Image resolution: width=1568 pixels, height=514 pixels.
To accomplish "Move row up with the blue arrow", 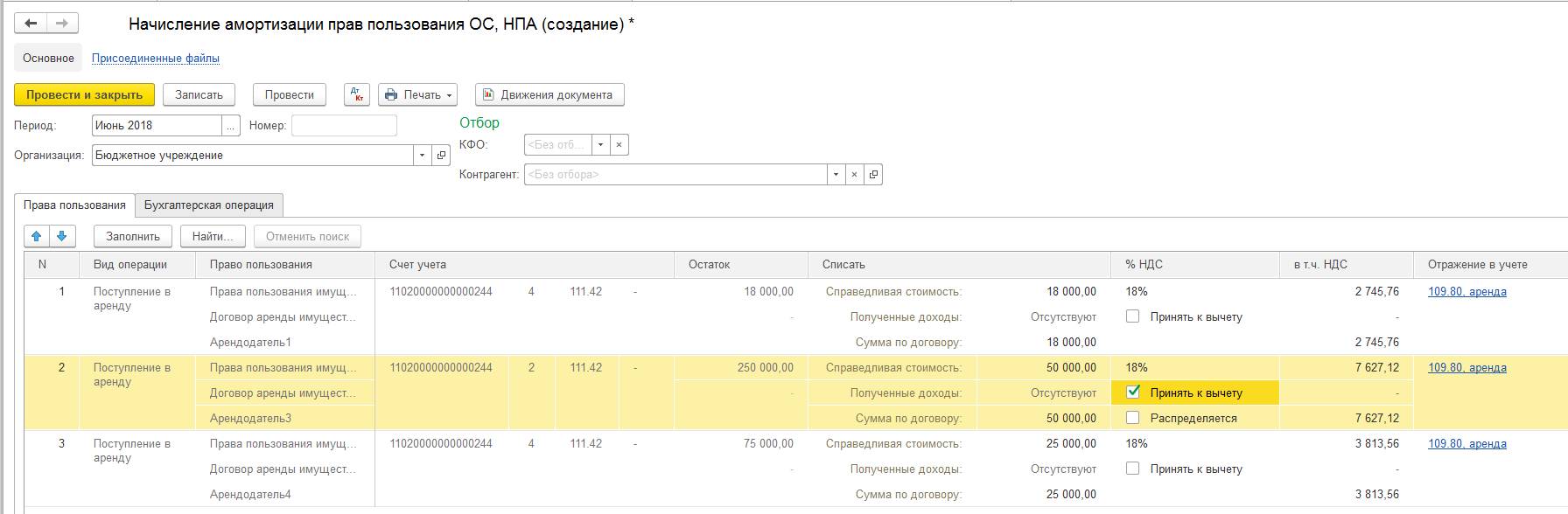I will point(37,236).
